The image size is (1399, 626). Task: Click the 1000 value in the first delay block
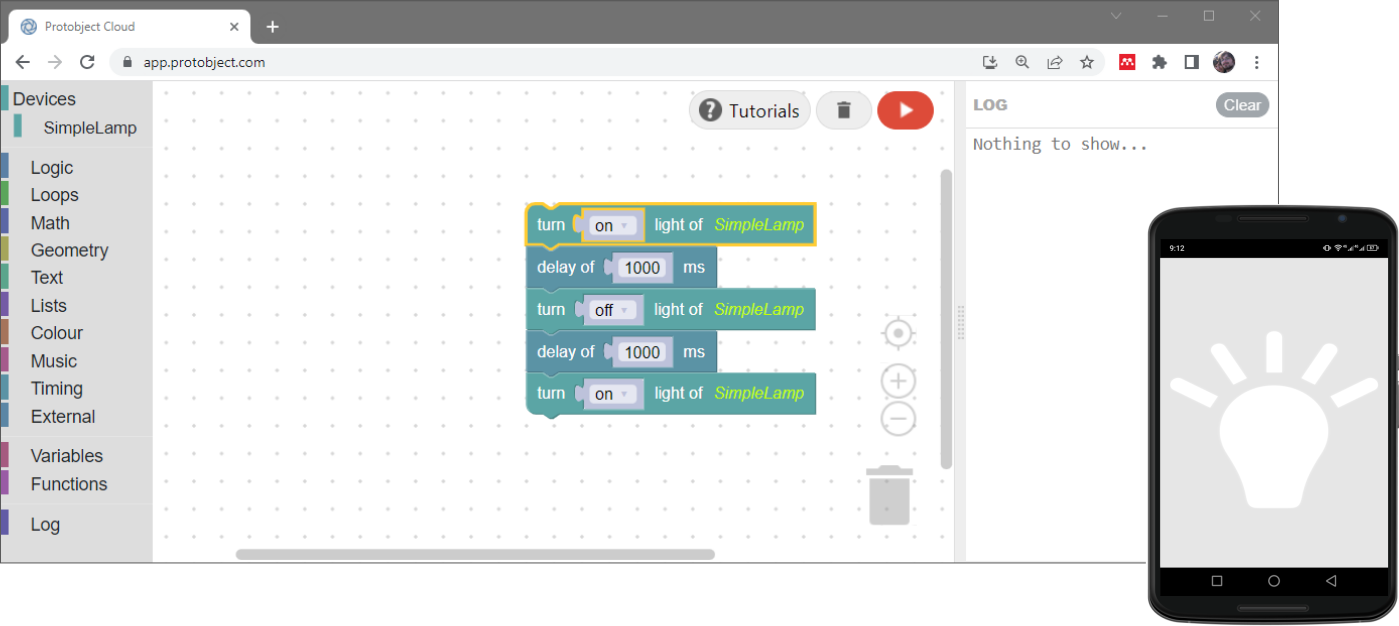[642, 268]
